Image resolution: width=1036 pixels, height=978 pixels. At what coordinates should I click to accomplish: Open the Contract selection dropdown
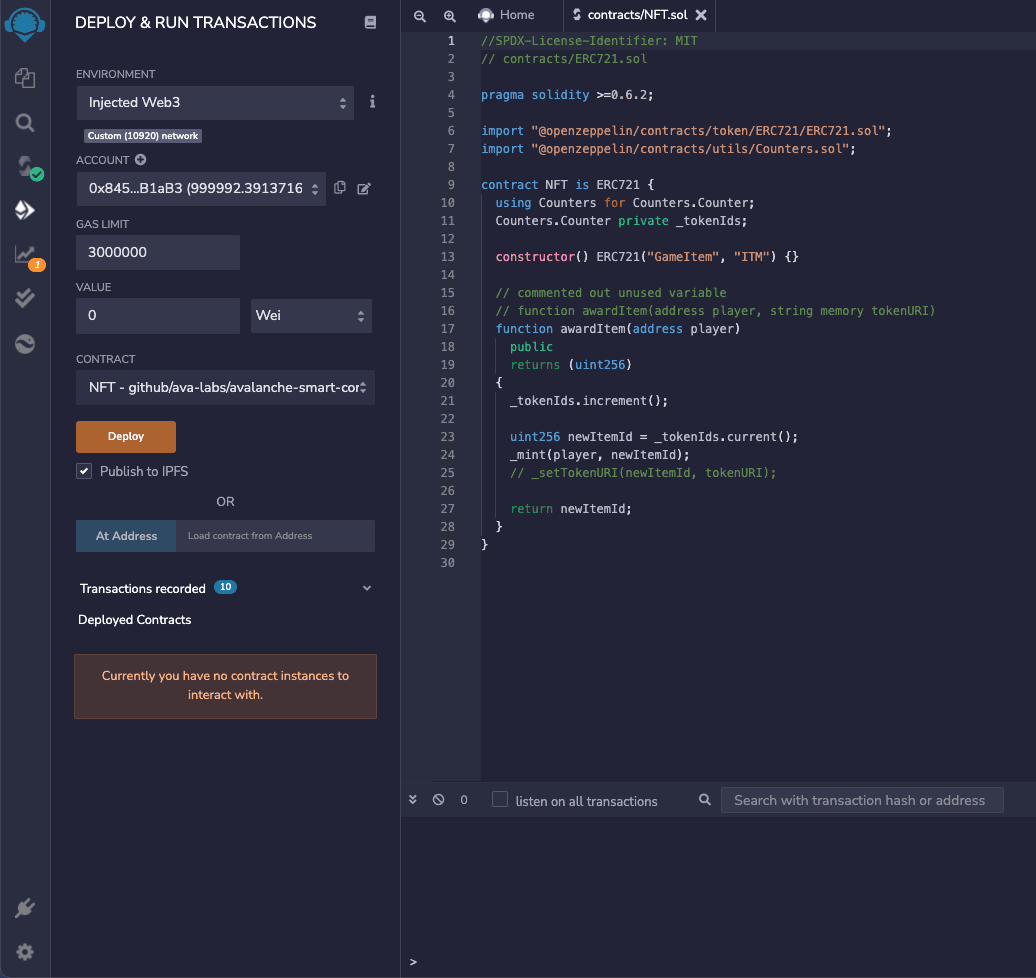[x=225, y=387]
